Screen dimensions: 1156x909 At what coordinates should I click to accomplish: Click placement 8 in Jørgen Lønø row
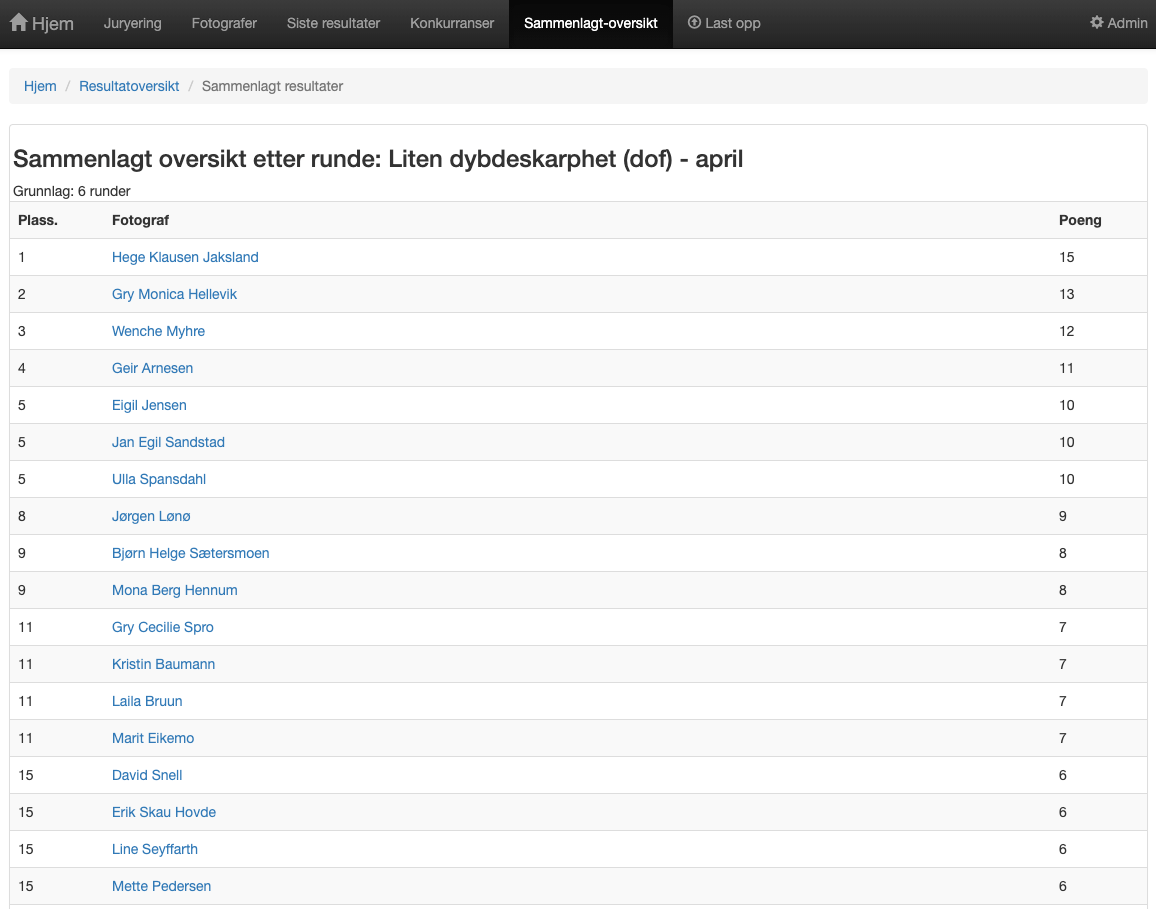tap(22, 516)
